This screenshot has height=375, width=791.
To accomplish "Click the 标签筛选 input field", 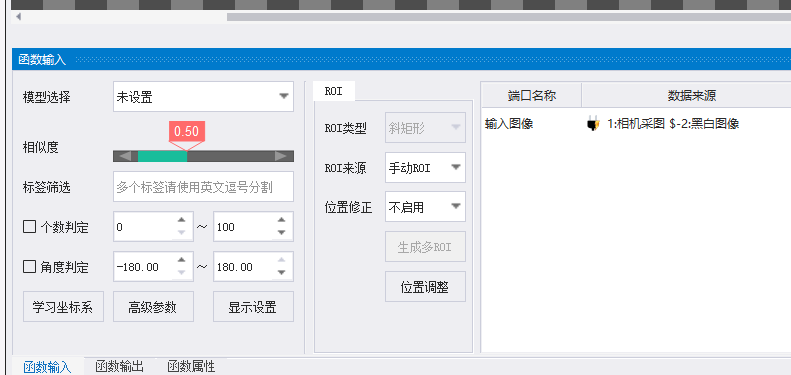I will click(x=203, y=187).
